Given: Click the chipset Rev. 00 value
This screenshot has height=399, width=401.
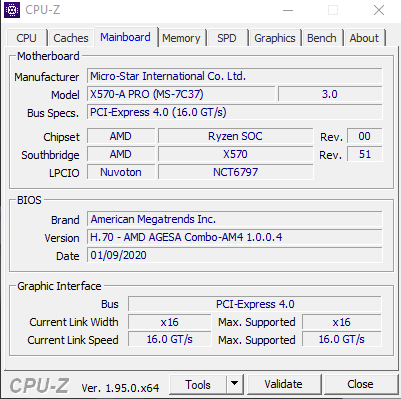Looking at the screenshot, I should [x=365, y=136].
